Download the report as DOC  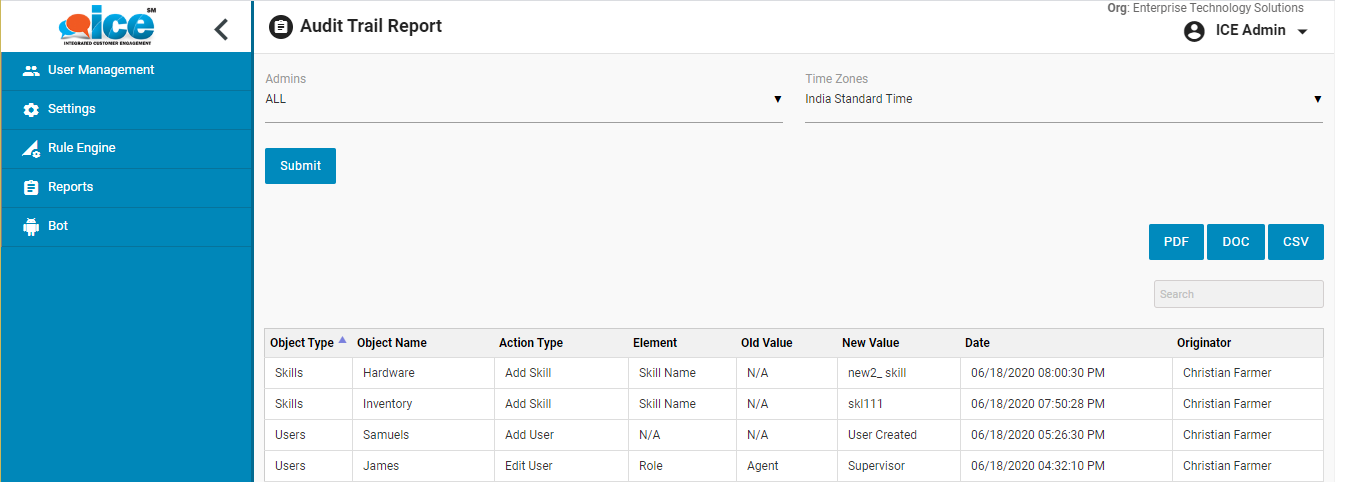(x=1235, y=242)
